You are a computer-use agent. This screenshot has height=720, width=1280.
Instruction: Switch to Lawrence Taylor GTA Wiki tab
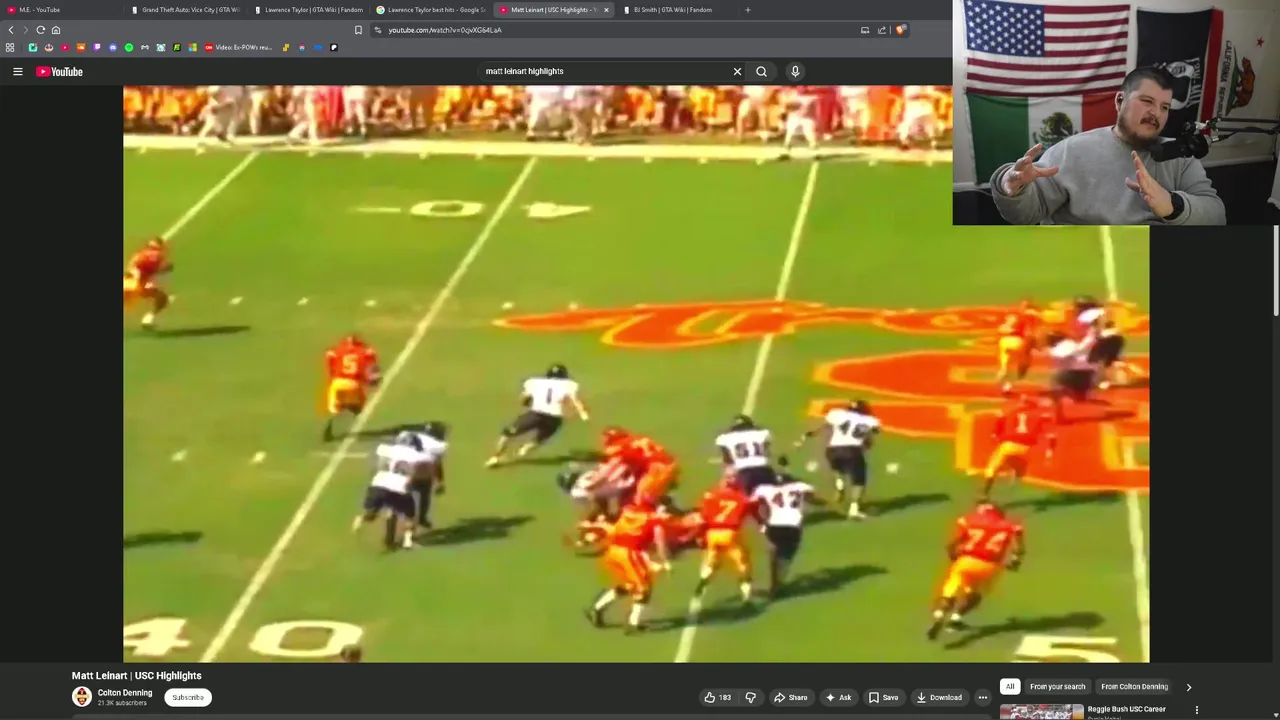pos(310,10)
